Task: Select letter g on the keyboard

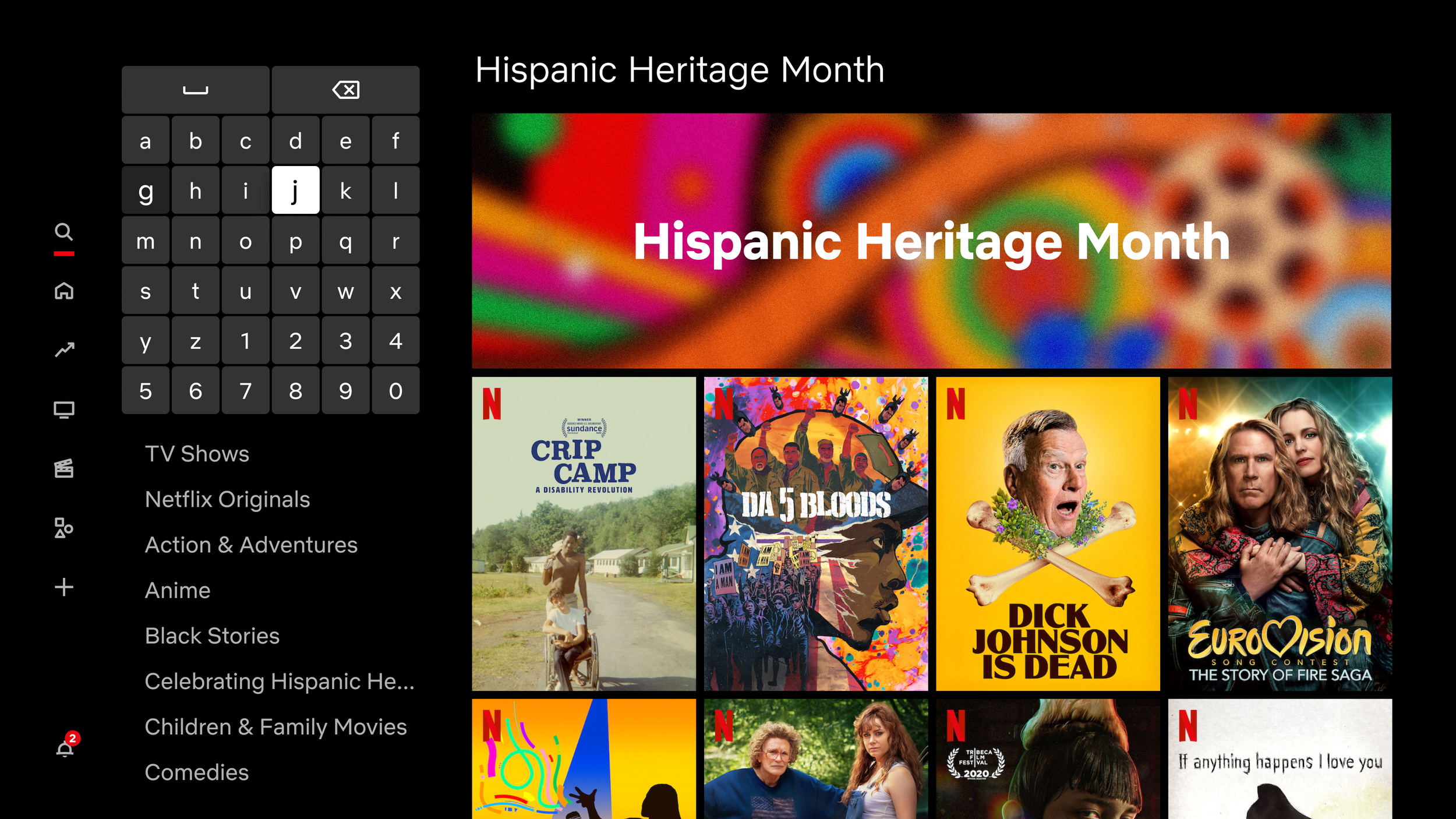Action: coord(146,190)
